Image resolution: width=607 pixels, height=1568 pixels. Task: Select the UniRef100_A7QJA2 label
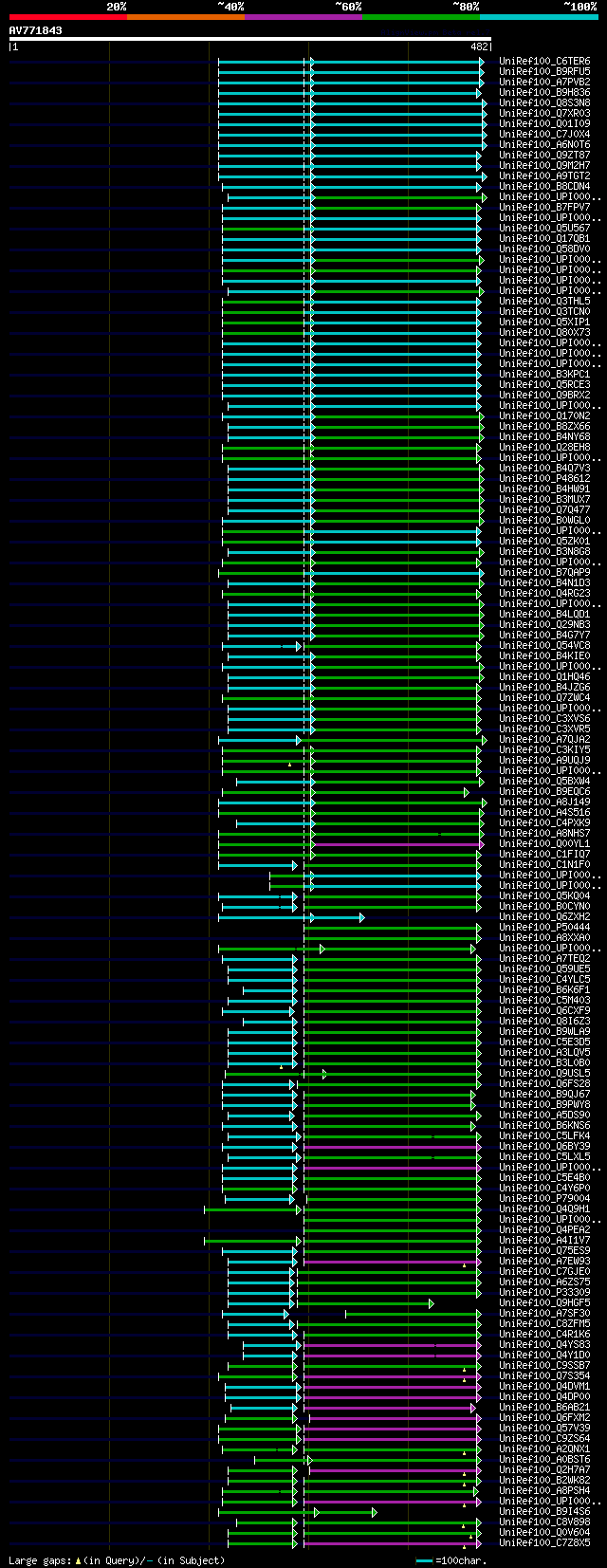pyautogui.click(x=544, y=740)
